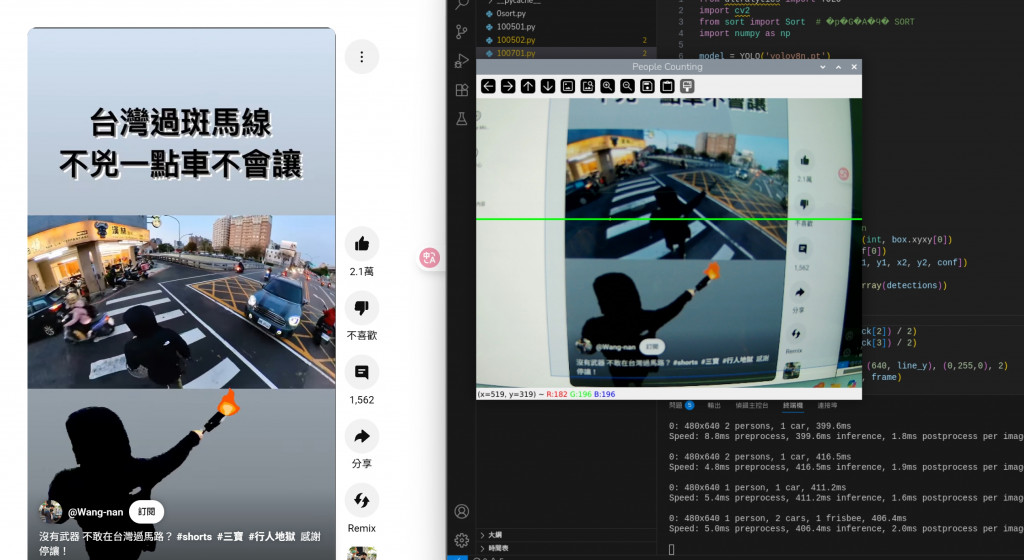This screenshot has height=560, width=1024.
Task: Remix this YouTube Short
Action: (362, 501)
